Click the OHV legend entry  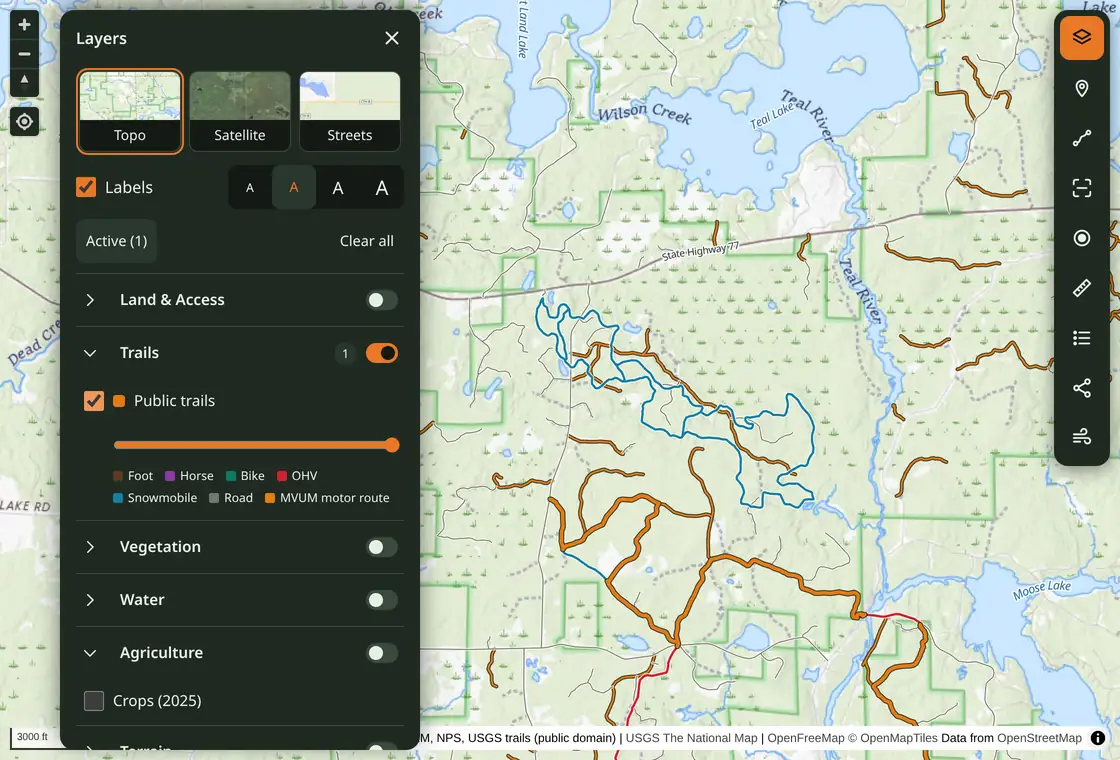point(297,476)
